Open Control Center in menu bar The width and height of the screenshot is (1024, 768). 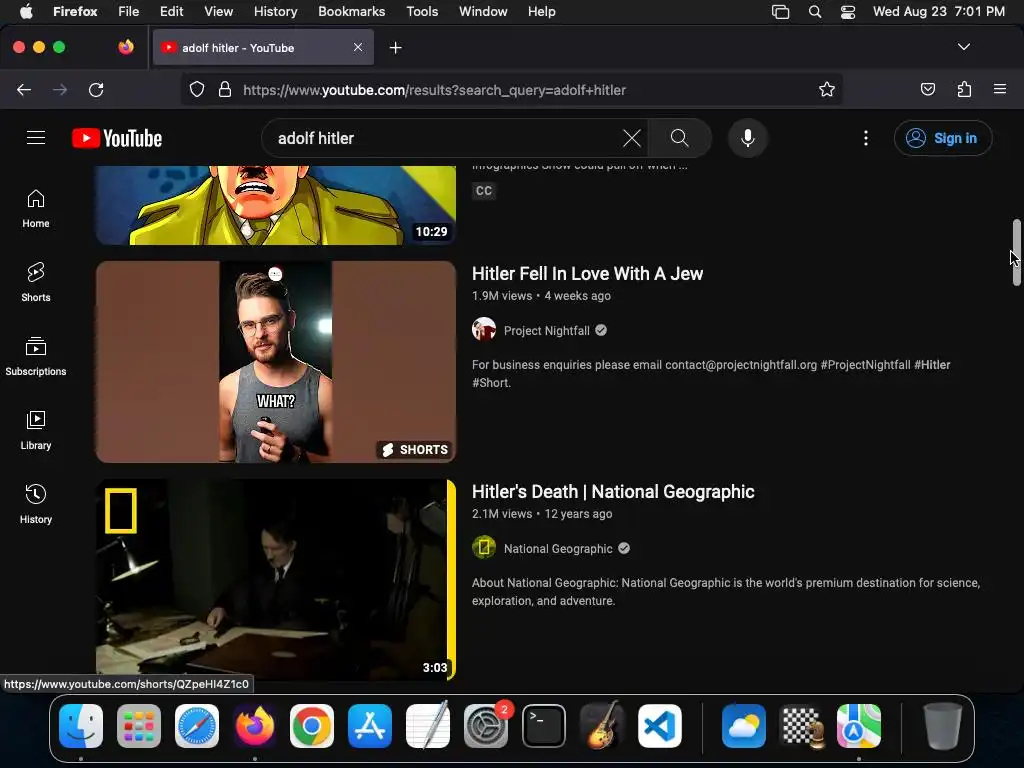pos(848,12)
